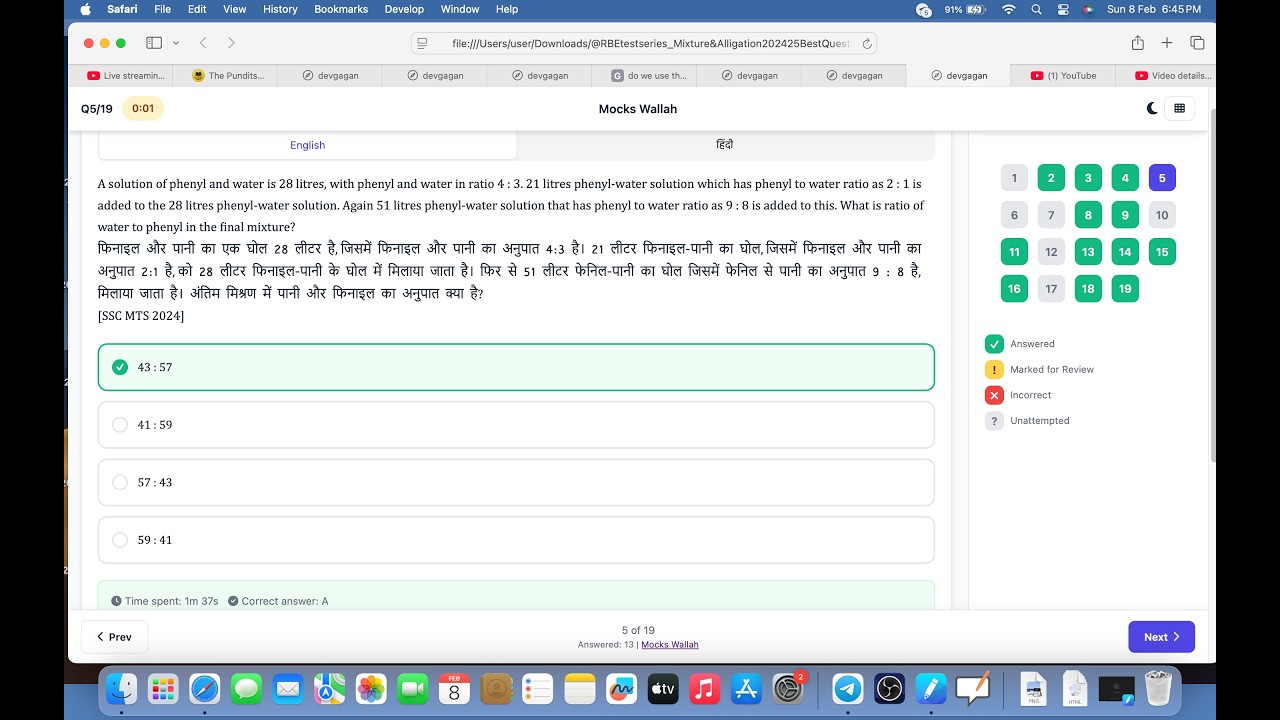Go back with Prev button
The image size is (1280, 720).
coord(114,637)
